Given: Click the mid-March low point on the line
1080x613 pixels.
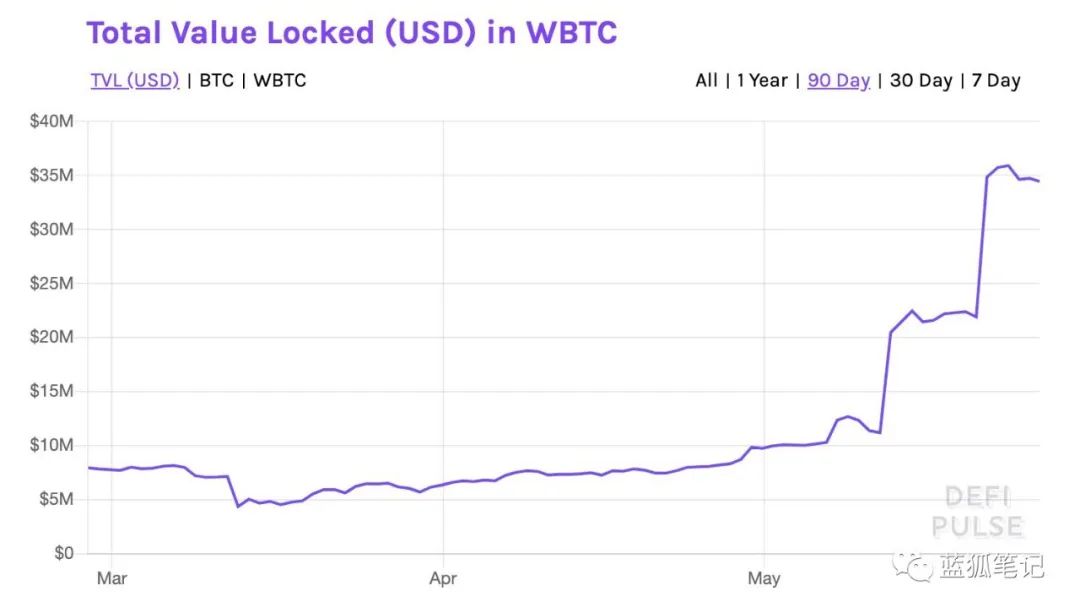Looking at the screenshot, I should click(x=238, y=506).
